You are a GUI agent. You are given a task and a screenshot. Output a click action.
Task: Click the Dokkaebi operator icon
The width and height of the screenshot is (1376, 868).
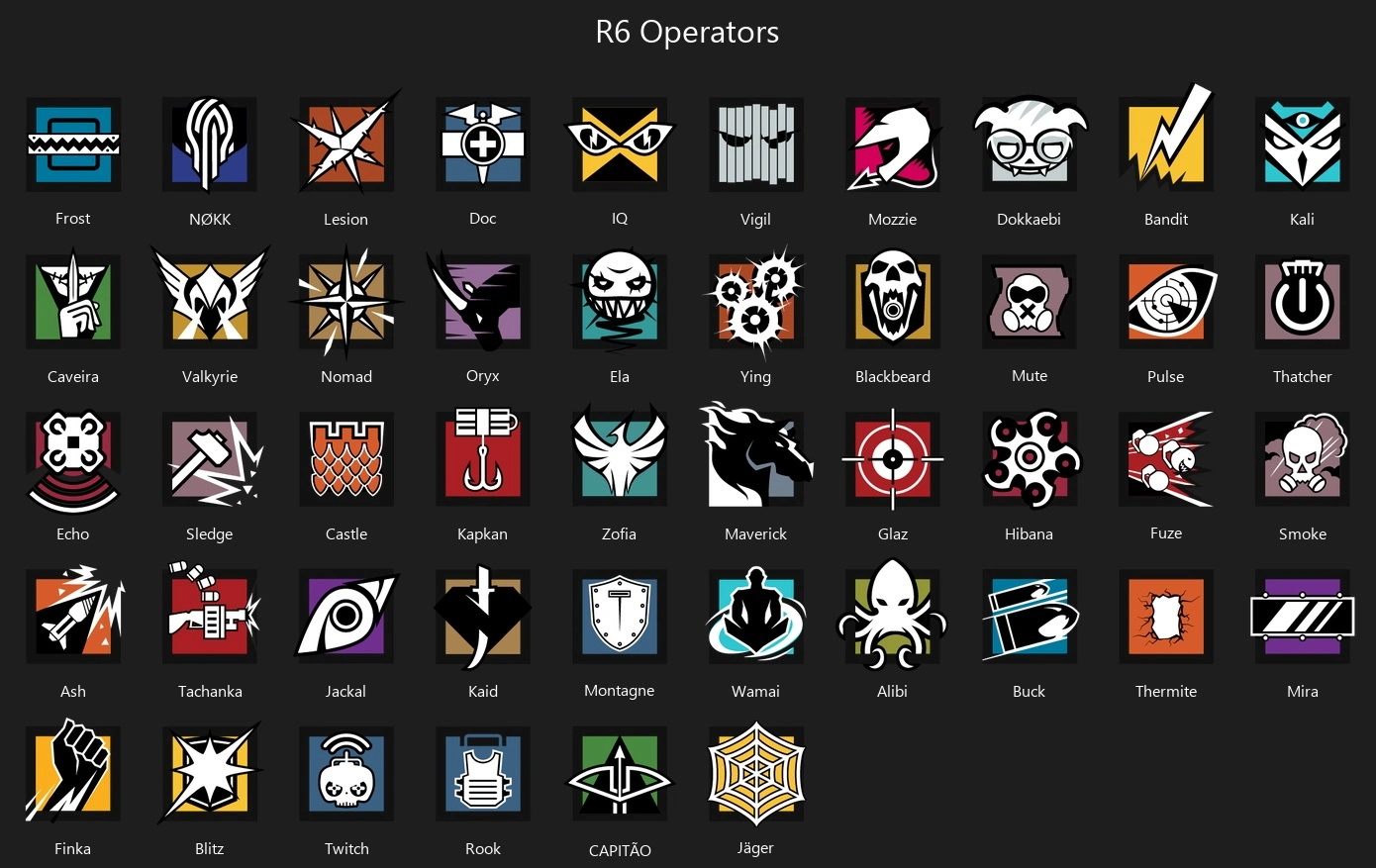click(x=1030, y=145)
